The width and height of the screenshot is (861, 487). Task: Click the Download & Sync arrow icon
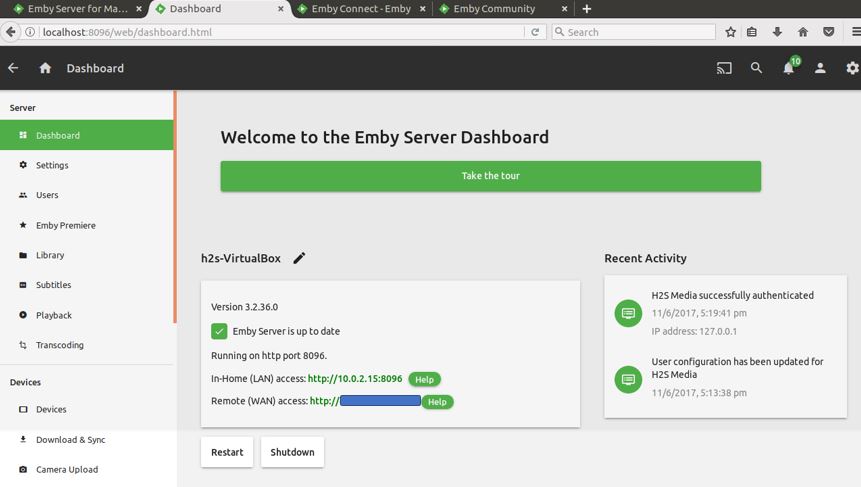(x=23, y=439)
